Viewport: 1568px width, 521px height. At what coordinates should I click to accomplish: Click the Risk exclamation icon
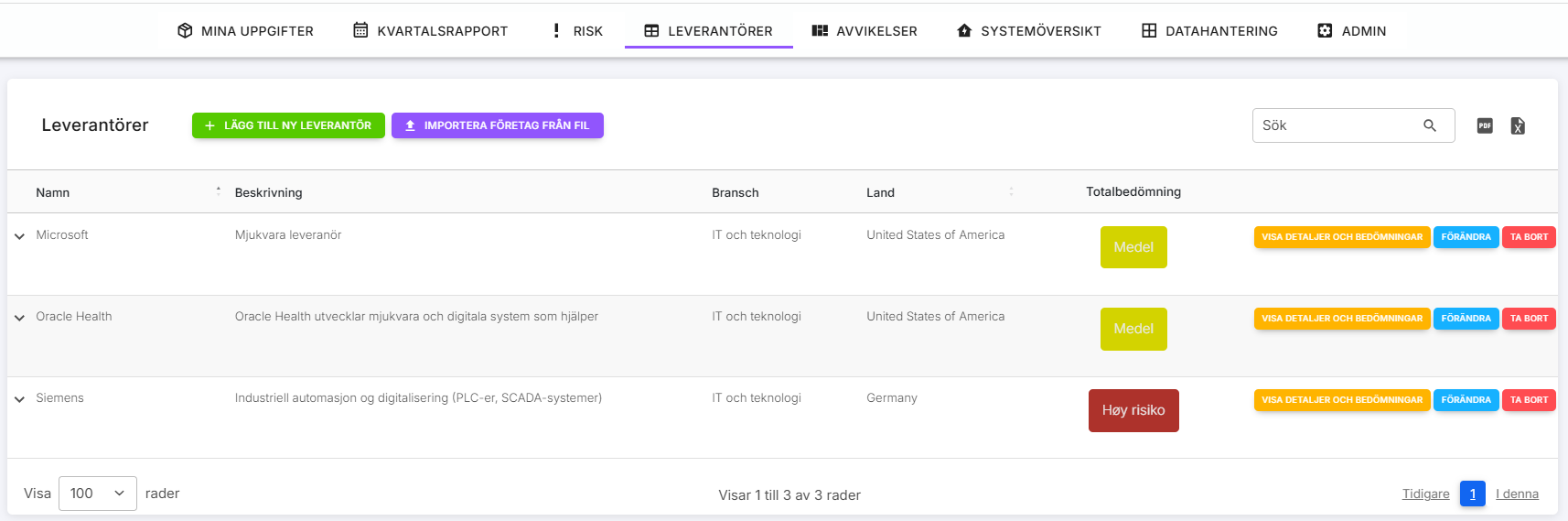pyautogui.click(x=556, y=31)
